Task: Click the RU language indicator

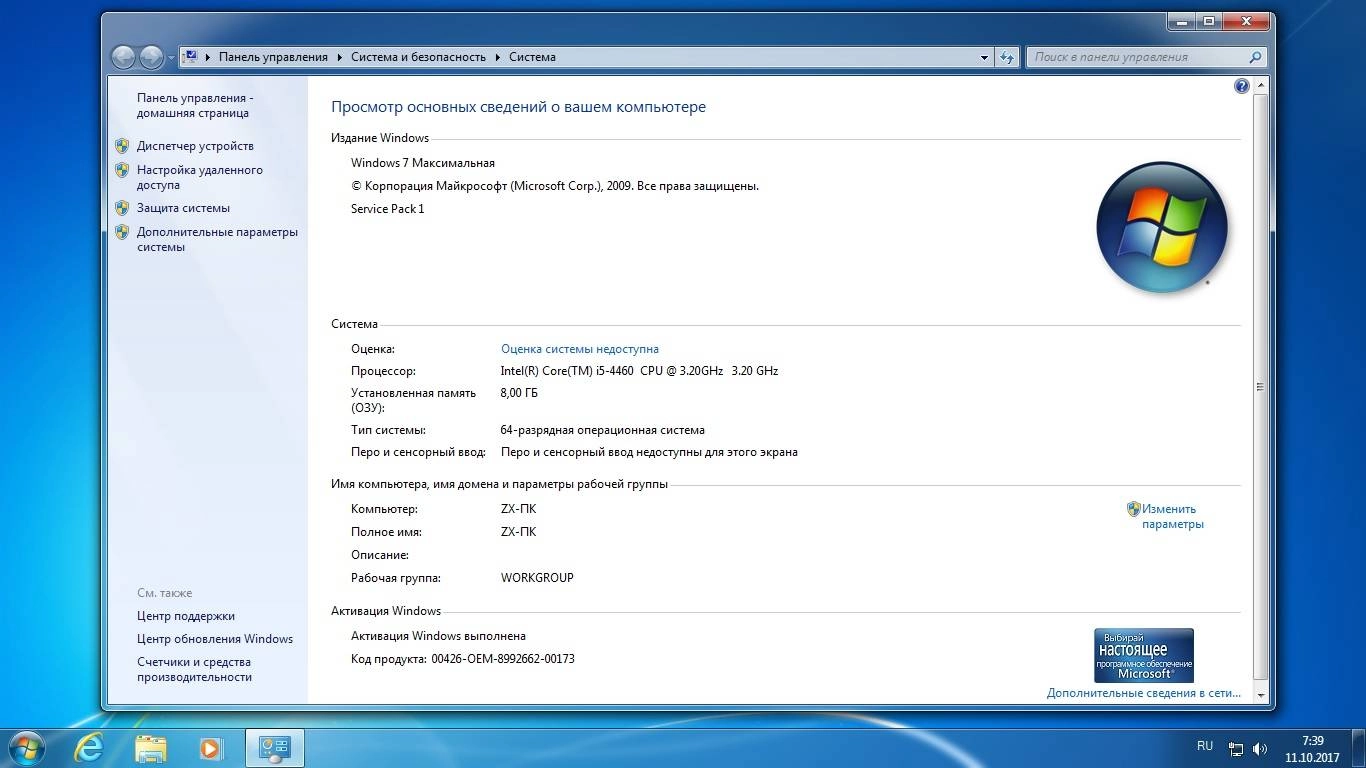Action: pos(1205,746)
